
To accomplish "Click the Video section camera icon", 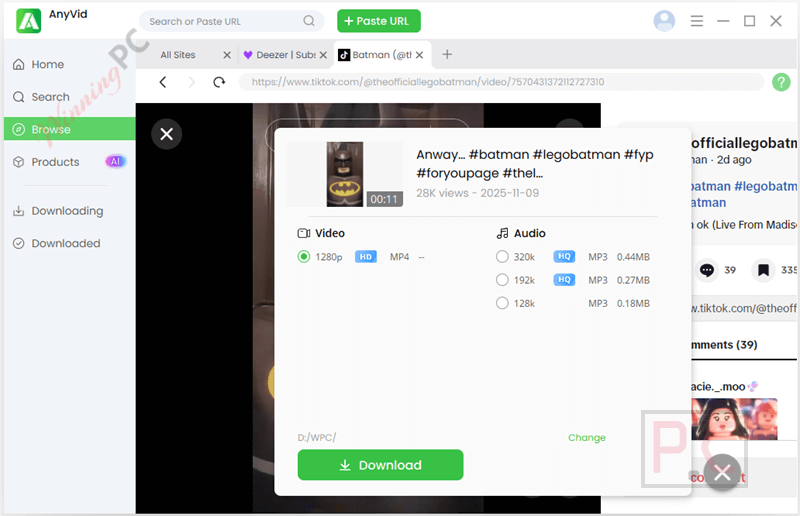I will (x=304, y=233).
